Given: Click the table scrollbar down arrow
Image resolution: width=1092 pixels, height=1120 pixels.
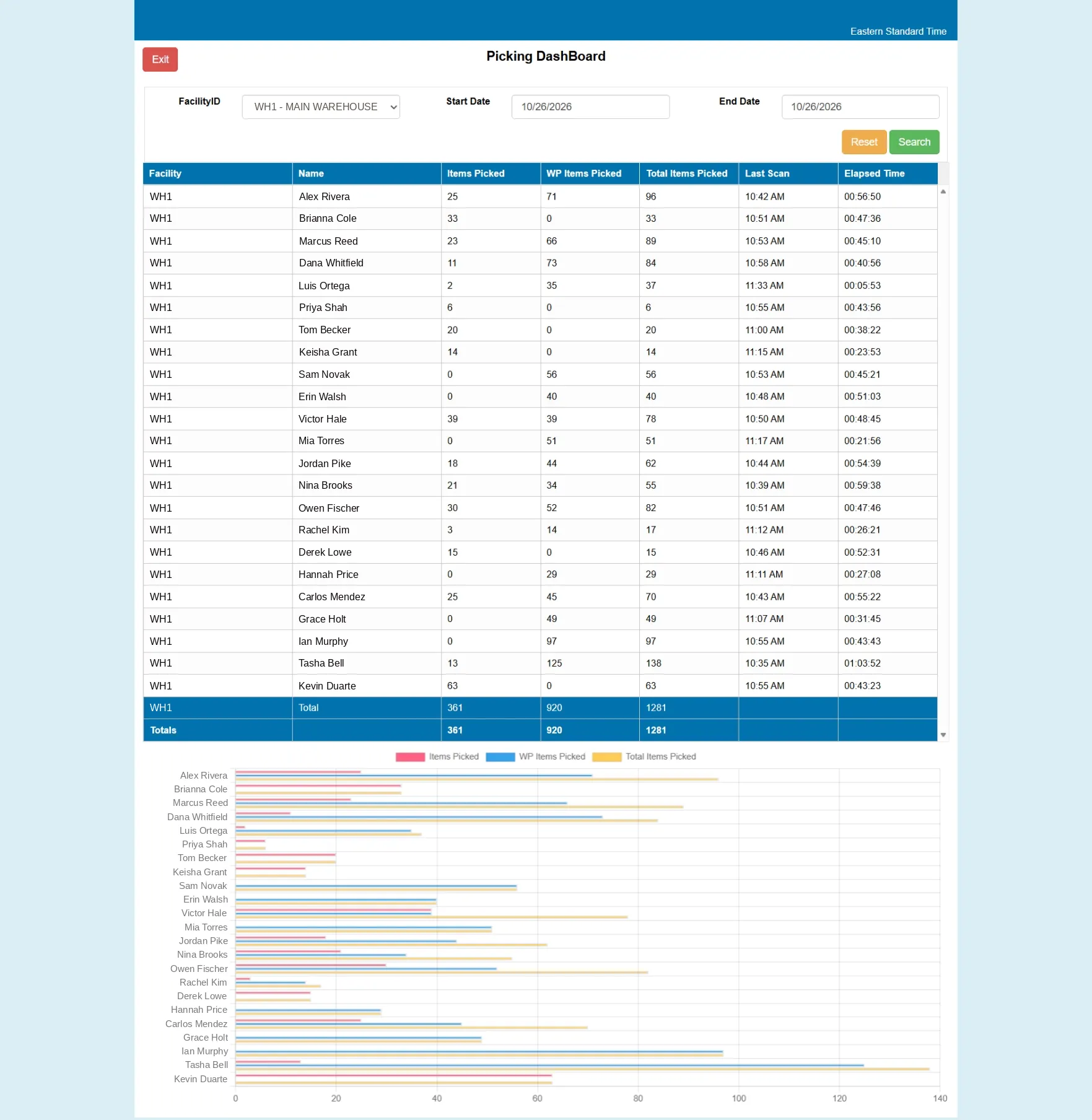Looking at the screenshot, I should click(x=943, y=735).
